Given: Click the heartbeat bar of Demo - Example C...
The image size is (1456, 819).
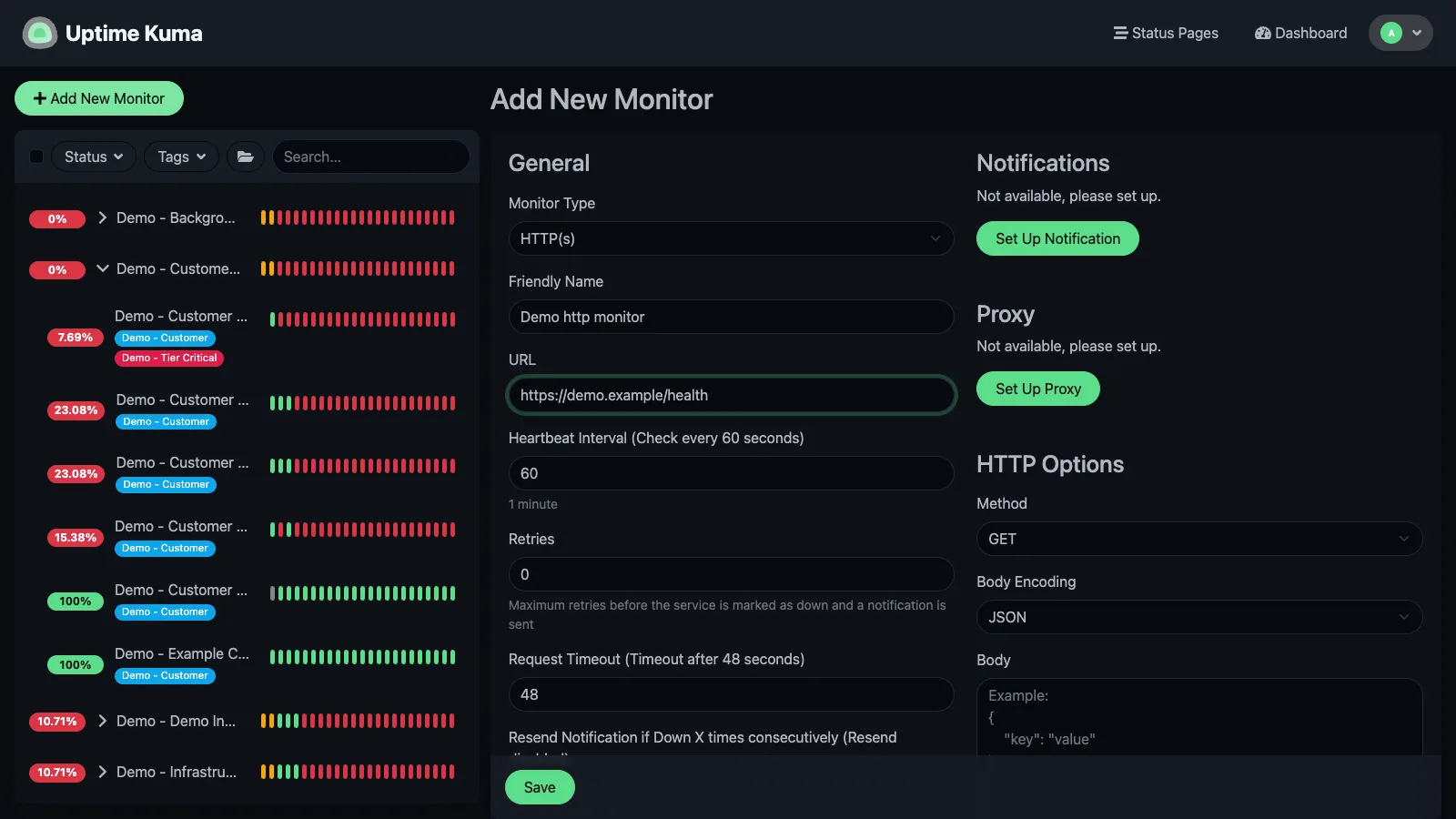Looking at the screenshot, I should [x=362, y=657].
